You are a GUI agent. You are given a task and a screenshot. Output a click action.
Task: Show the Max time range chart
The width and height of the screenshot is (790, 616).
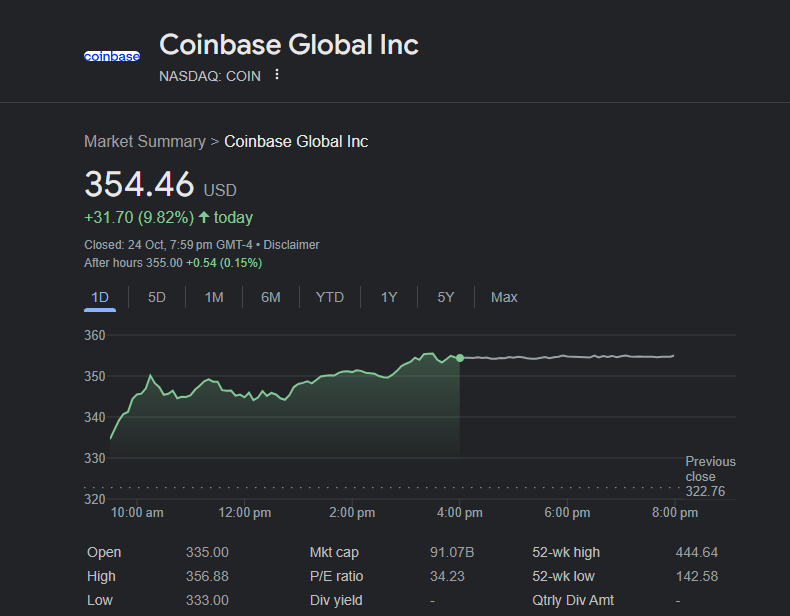[x=504, y=297]
